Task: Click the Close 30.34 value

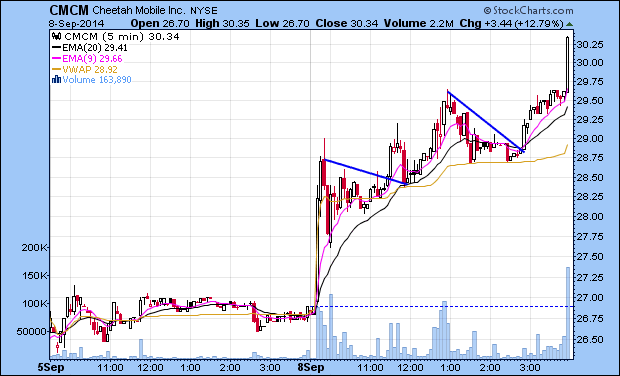Action: [347, 23]
